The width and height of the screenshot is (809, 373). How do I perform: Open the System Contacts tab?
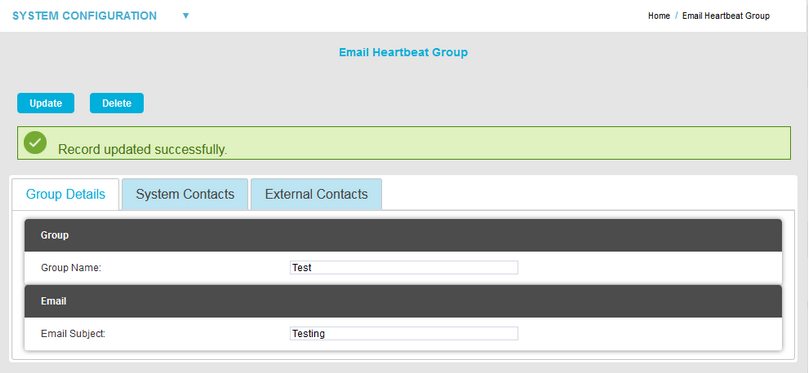[x=185, y=194]
